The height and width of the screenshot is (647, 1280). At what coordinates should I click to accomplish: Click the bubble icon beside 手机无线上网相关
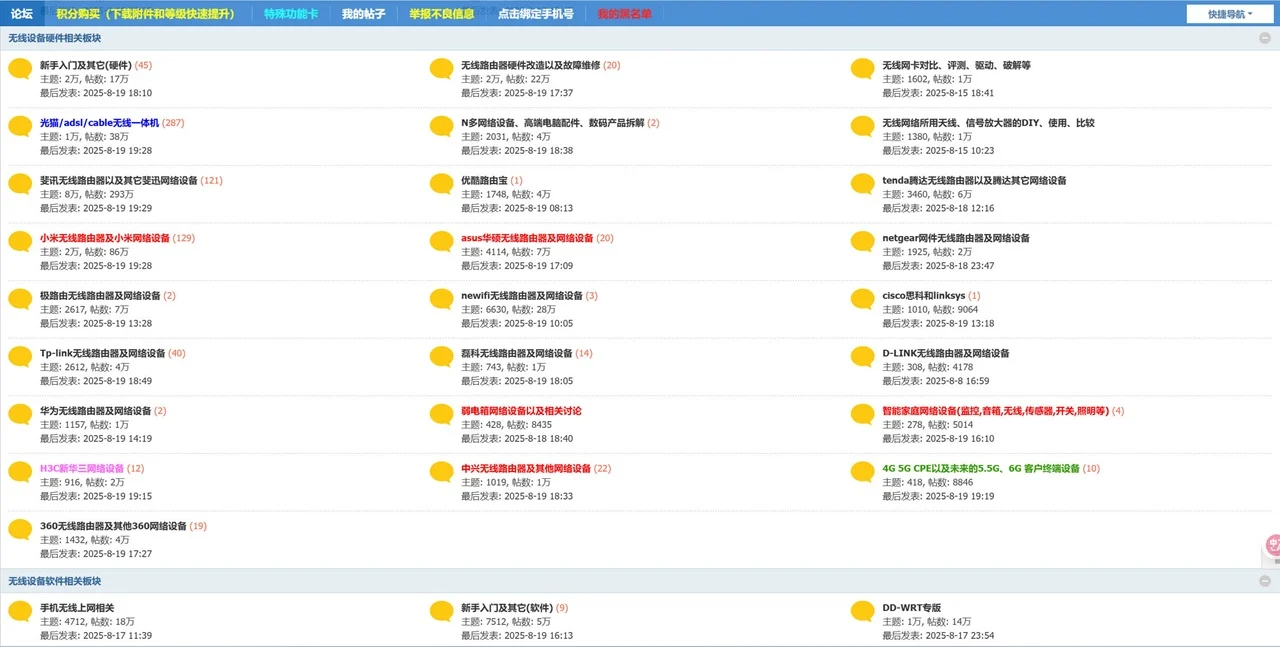click(21, 612)
